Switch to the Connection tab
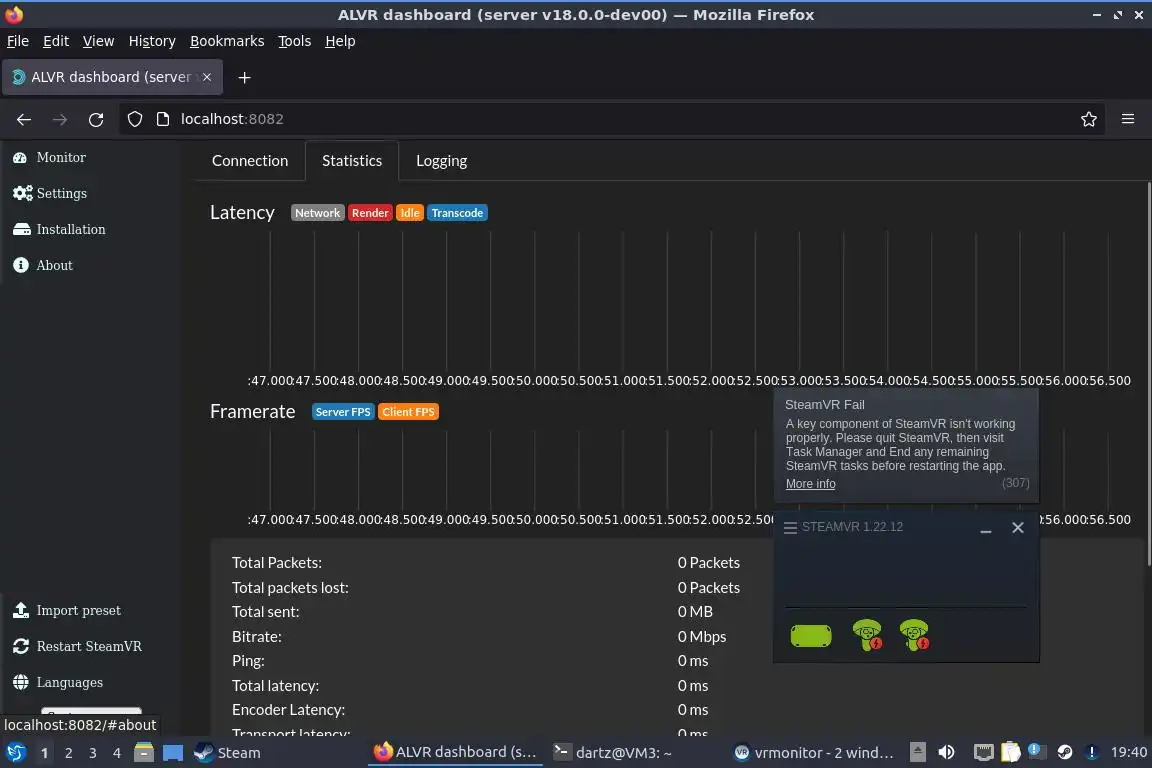 (x=250, y=161)
